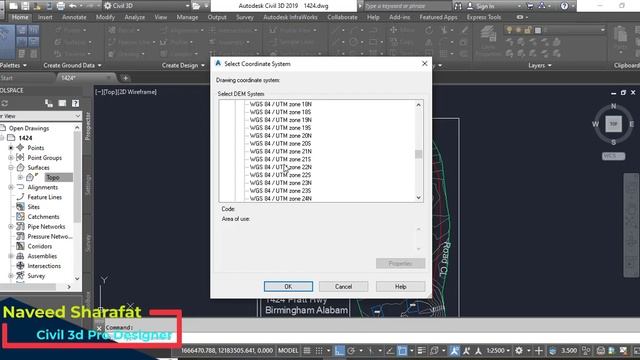640x360 pixels.
Task: Click the Sign In button
Action: (481, 6)
